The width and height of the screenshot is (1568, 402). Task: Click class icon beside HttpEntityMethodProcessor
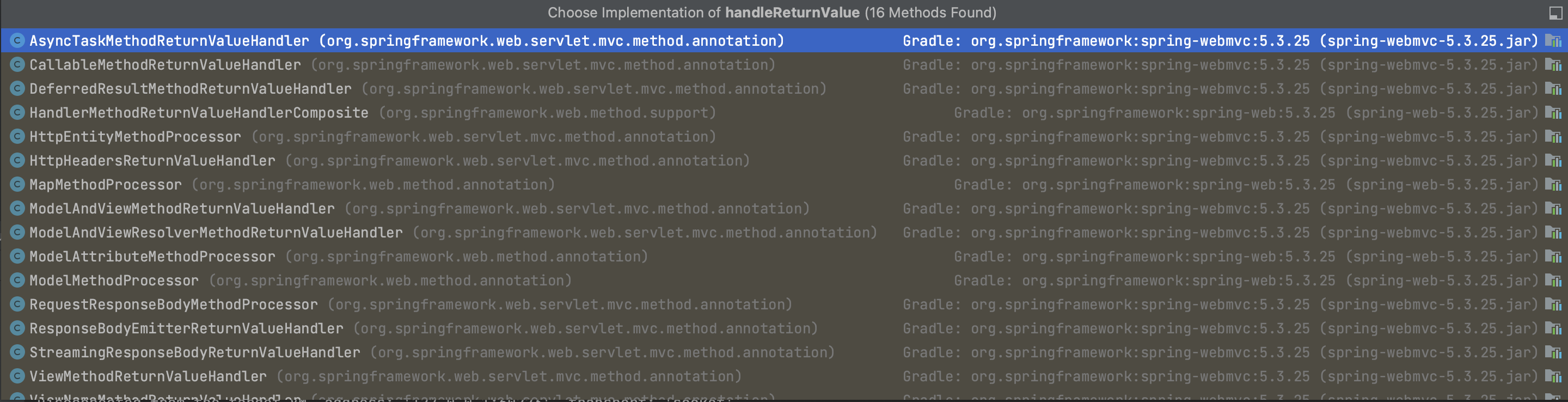click(x=17, y=136)
